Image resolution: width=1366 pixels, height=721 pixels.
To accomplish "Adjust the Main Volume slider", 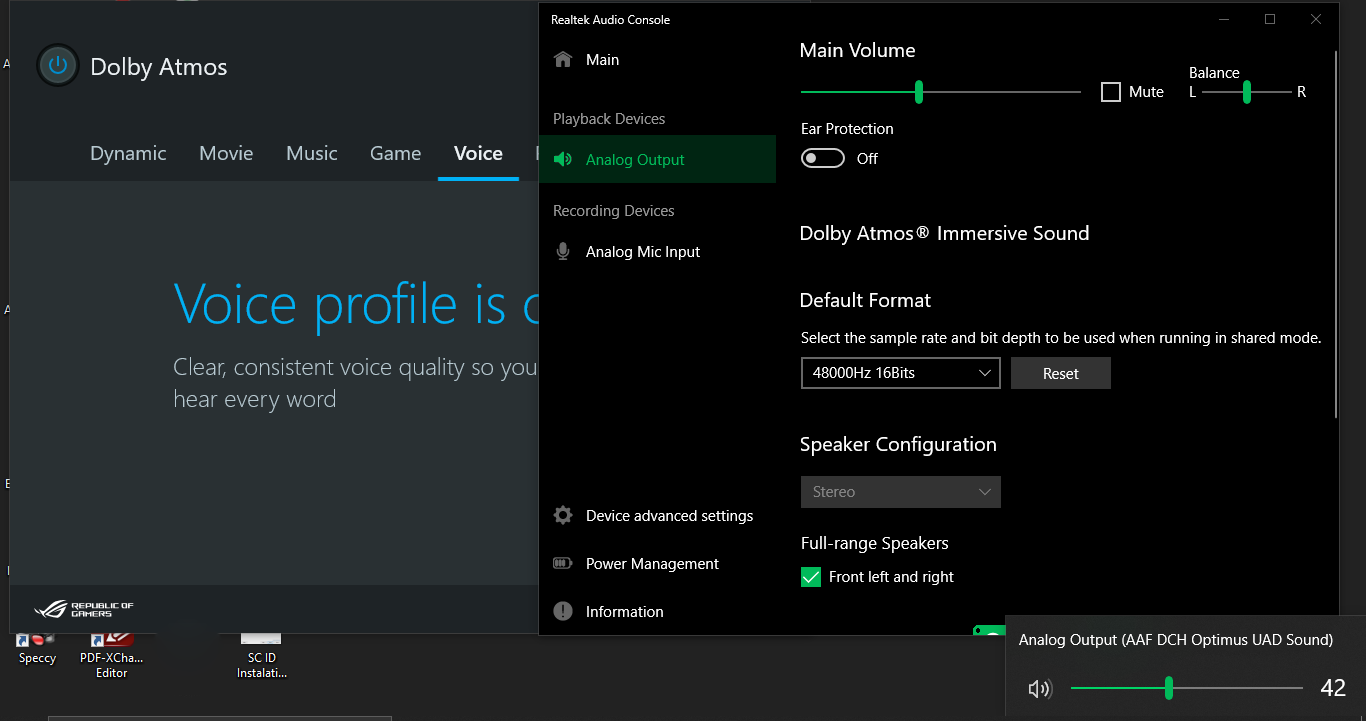I will (x=940, y=92).
